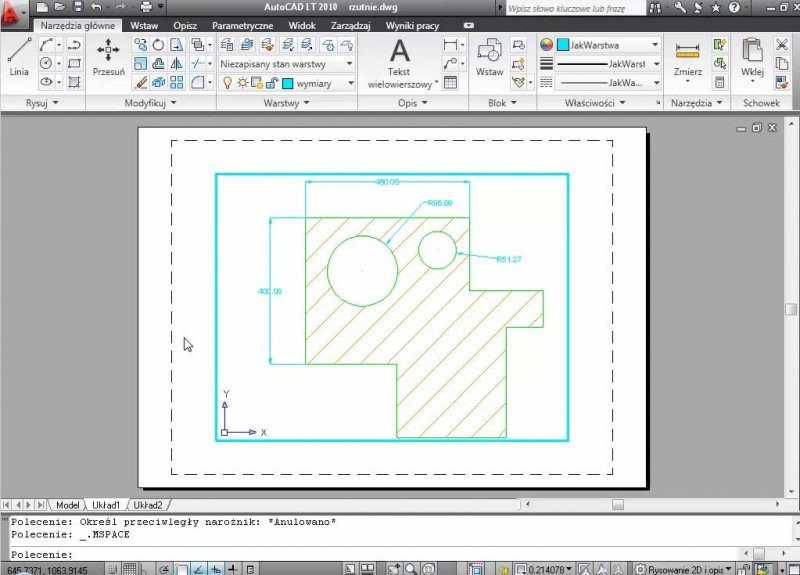This screenshot has height=575, width=800.
Task: Click the print icon in quick access toolbar
Action: point(146,8)
